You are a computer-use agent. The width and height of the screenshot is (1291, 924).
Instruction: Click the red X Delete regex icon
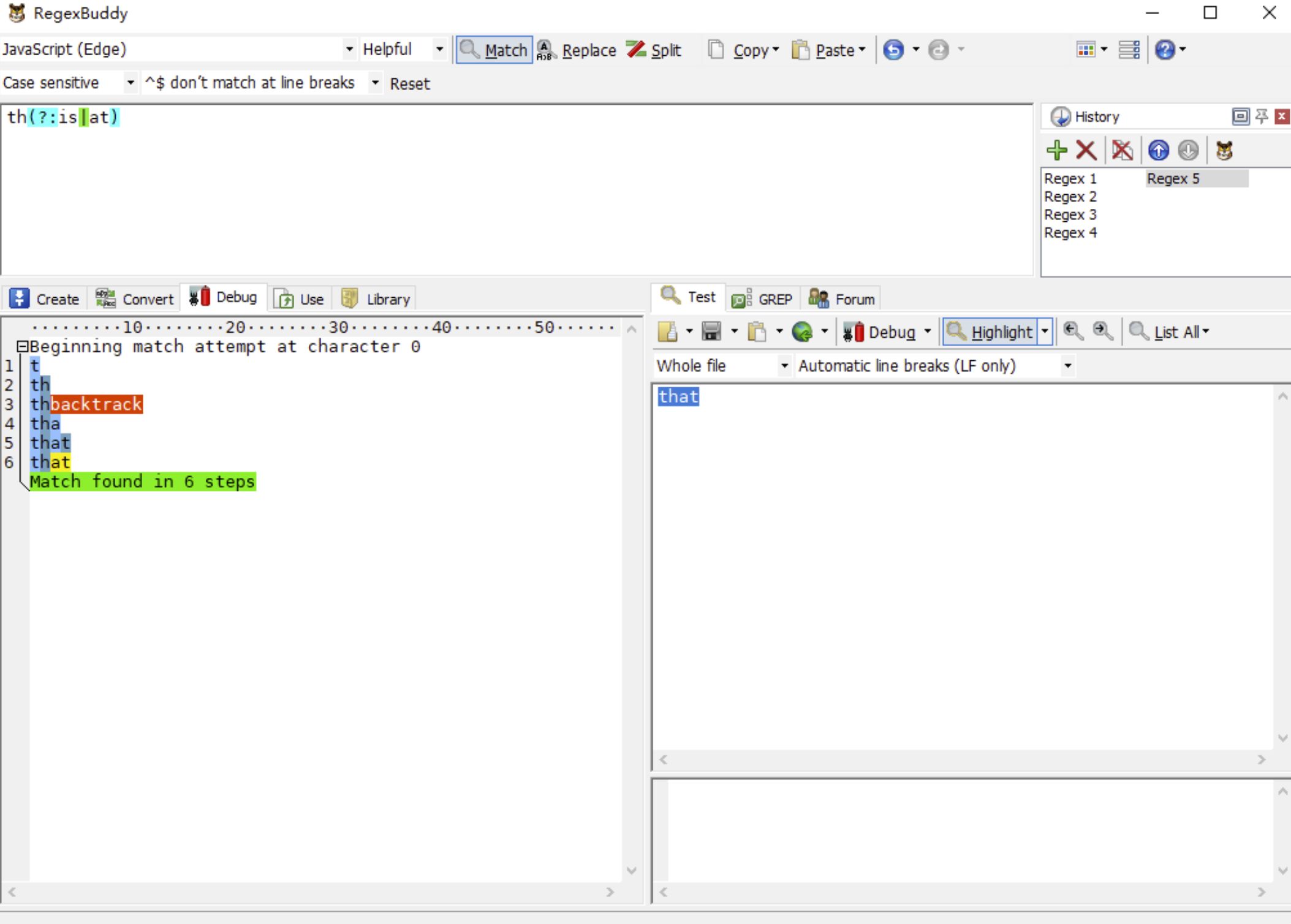[1086, 150]
